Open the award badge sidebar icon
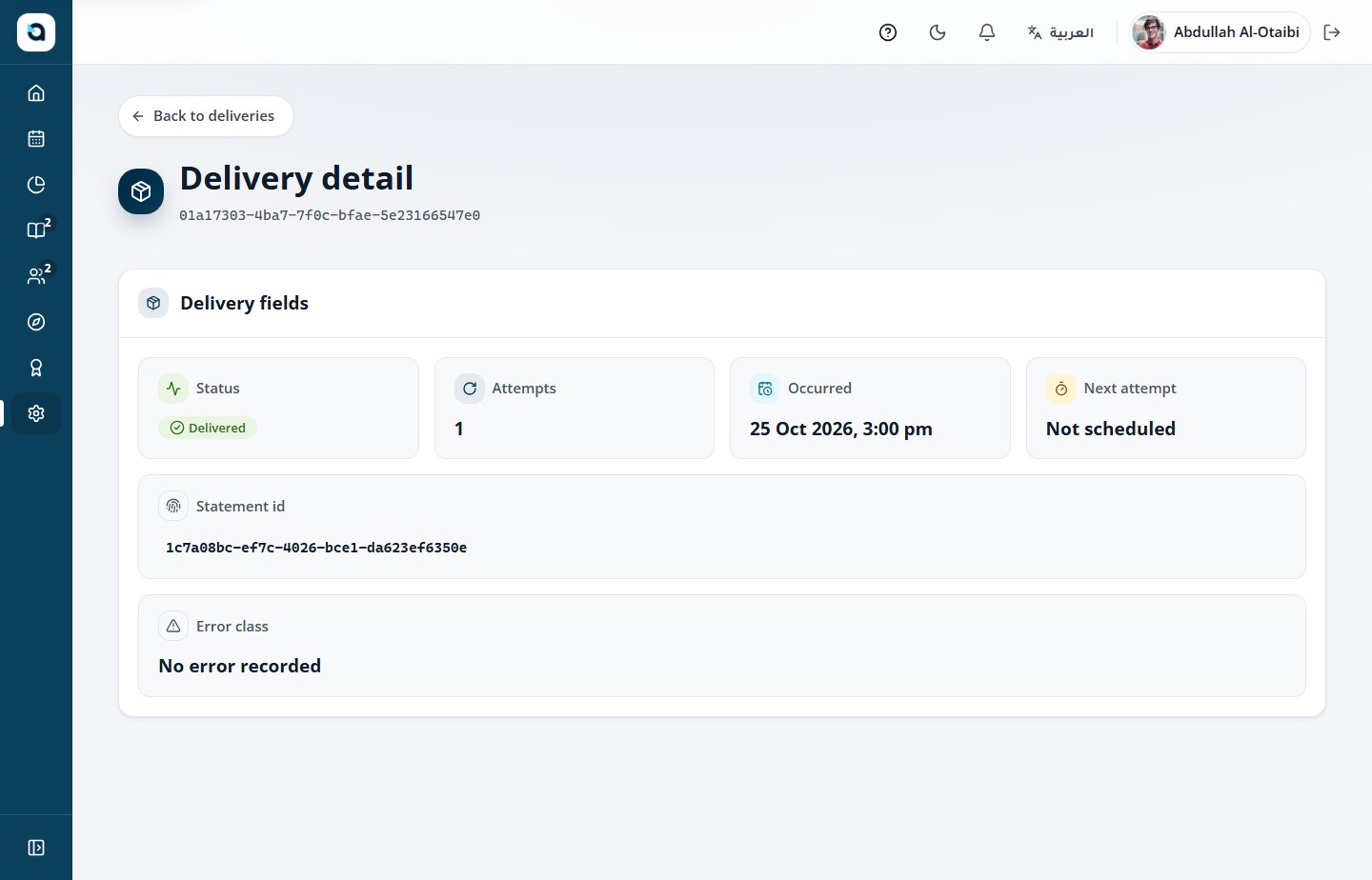This screenshot has height=880, width=1372. pos(36,368)
